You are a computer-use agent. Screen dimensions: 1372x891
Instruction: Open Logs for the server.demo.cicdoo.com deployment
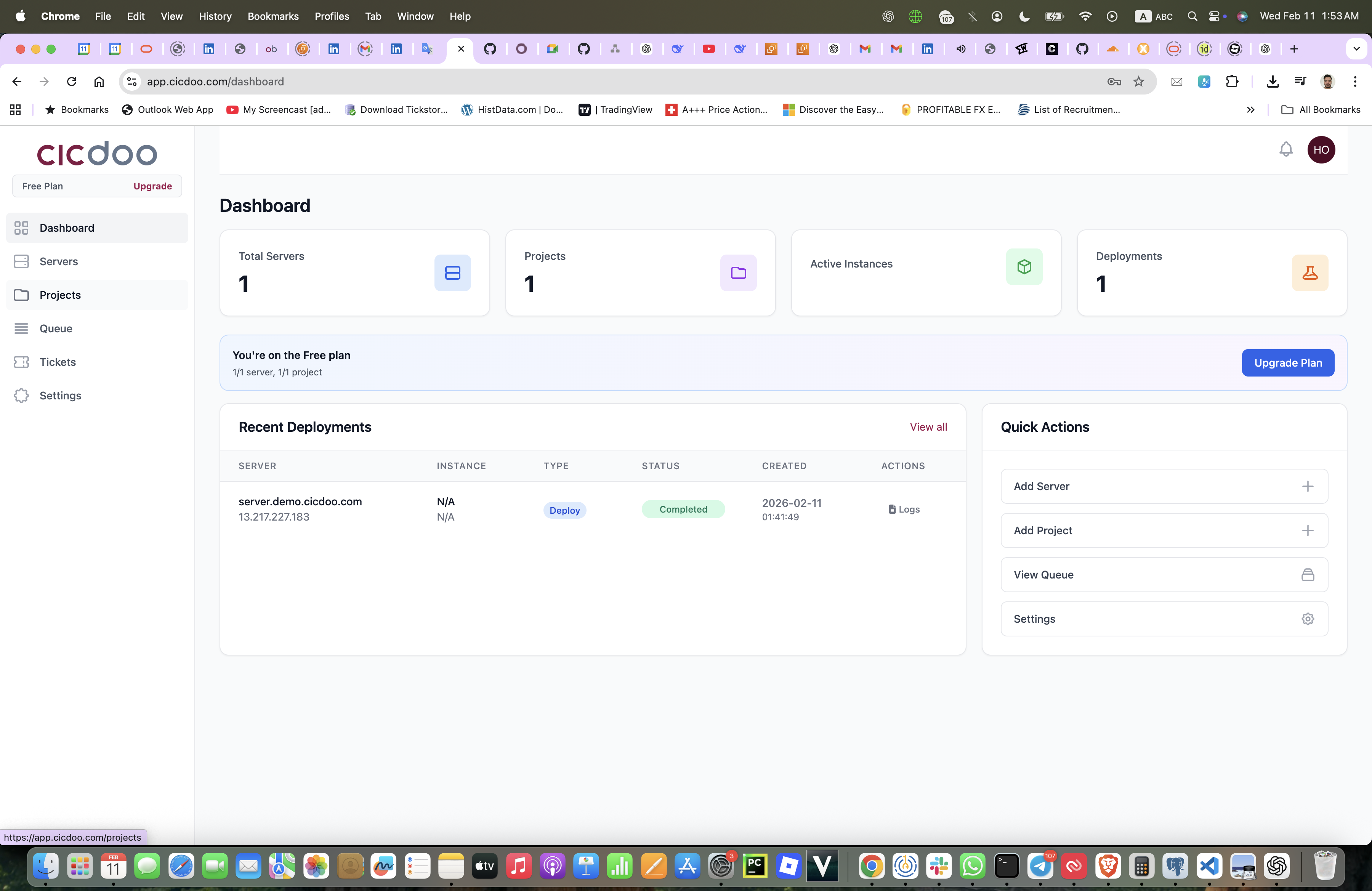coord(904,510)
